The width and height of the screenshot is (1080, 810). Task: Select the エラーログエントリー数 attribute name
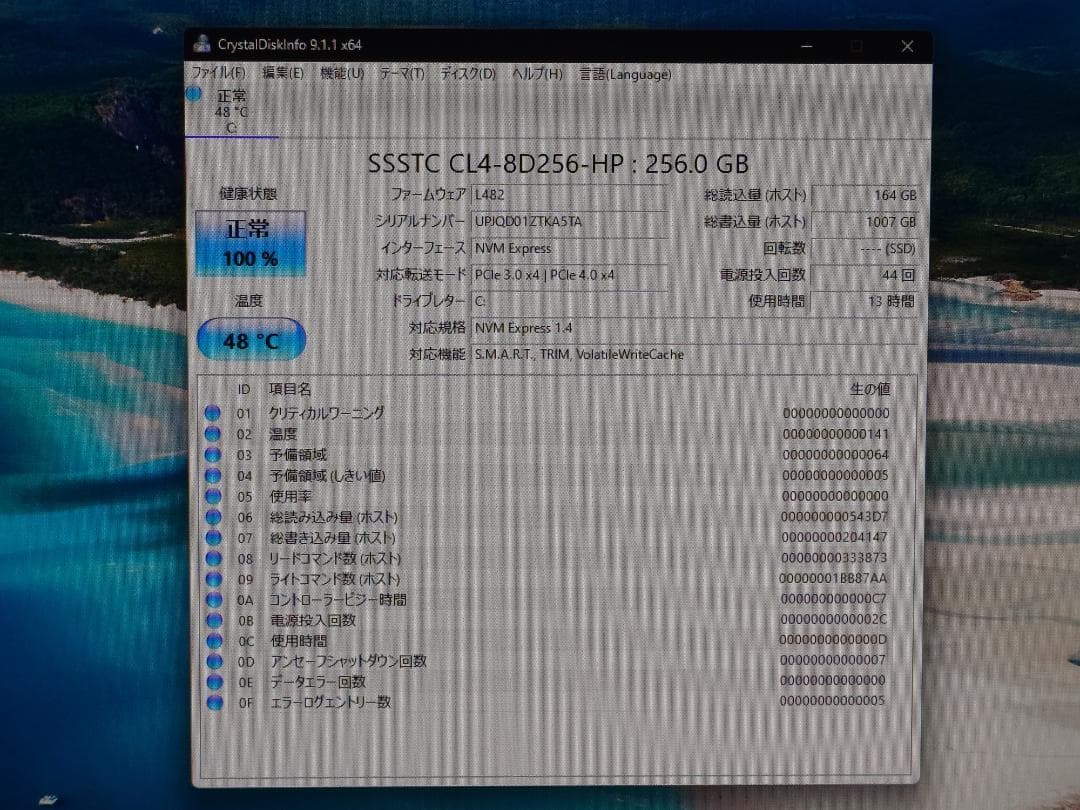click(331, 703)
